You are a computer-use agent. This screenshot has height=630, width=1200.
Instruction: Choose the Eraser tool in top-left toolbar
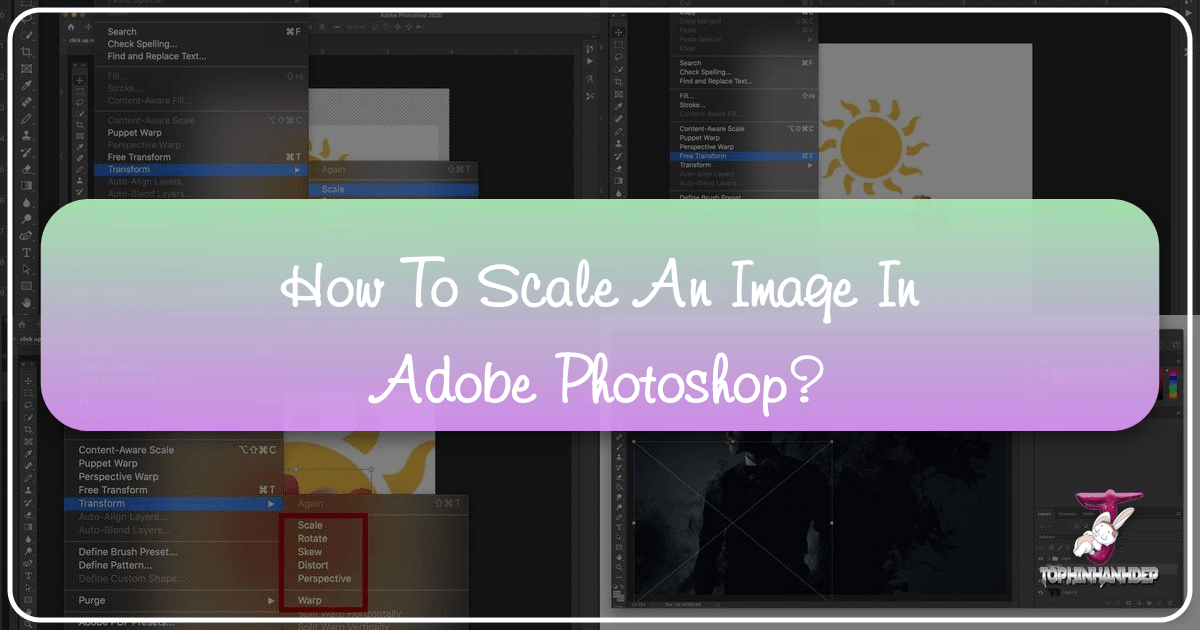coord(28,169)
